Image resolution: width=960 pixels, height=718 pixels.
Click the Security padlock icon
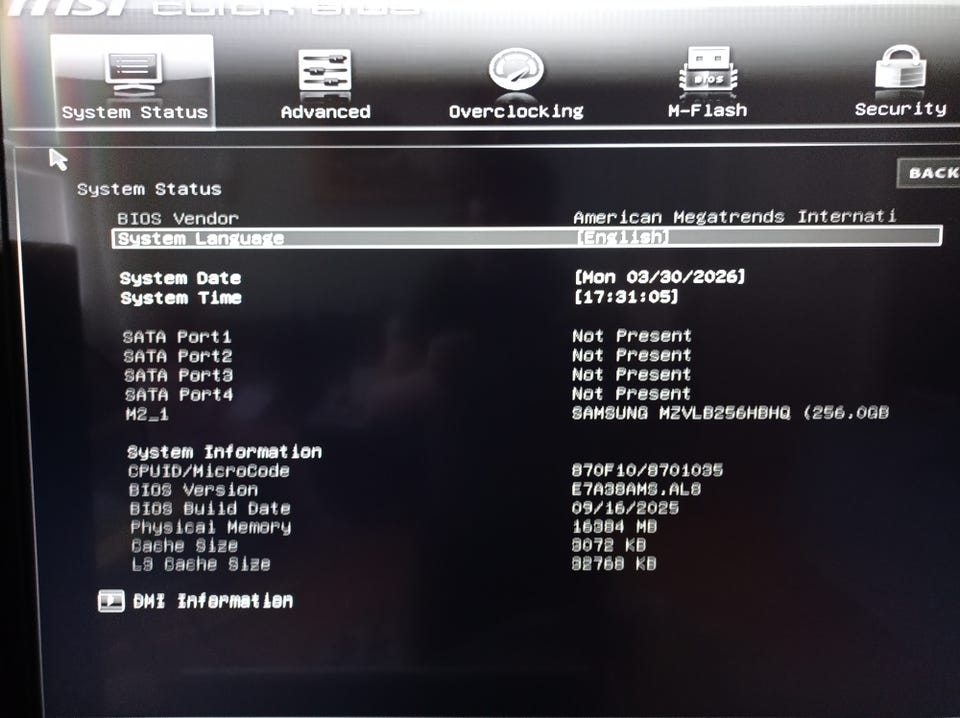[x=900, y=66]
